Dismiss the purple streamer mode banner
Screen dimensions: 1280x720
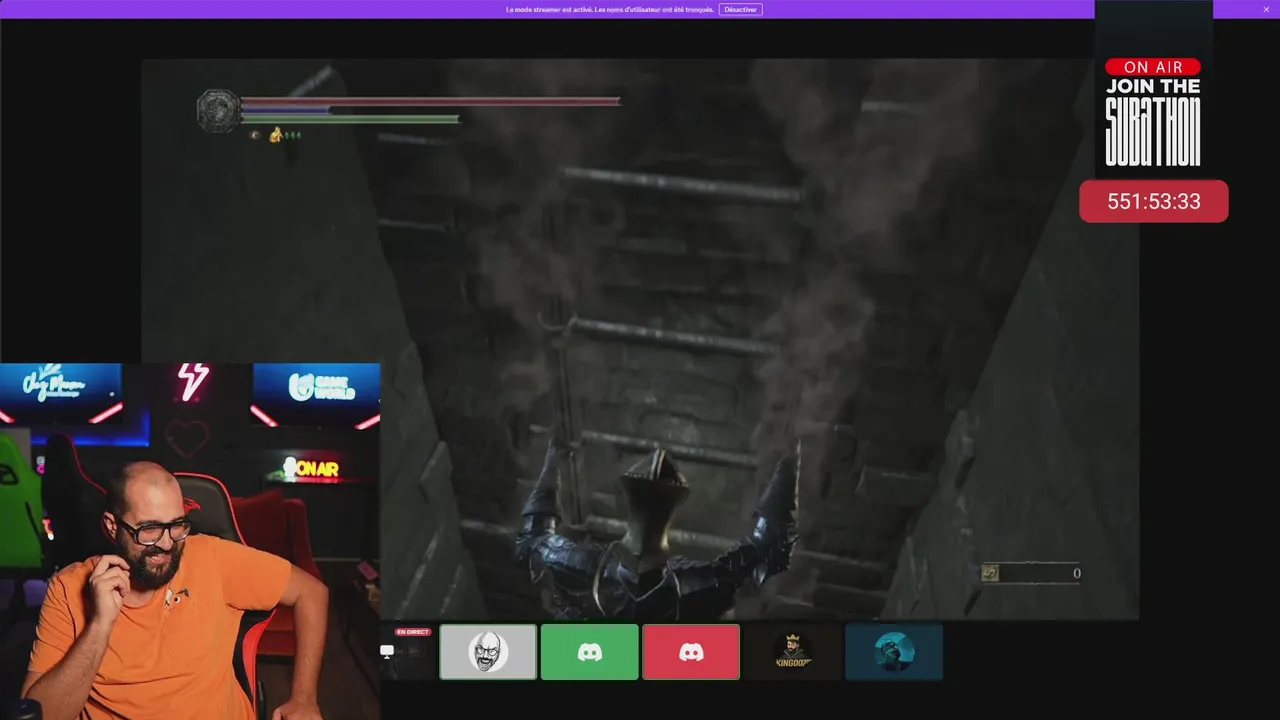(1266, 9)
